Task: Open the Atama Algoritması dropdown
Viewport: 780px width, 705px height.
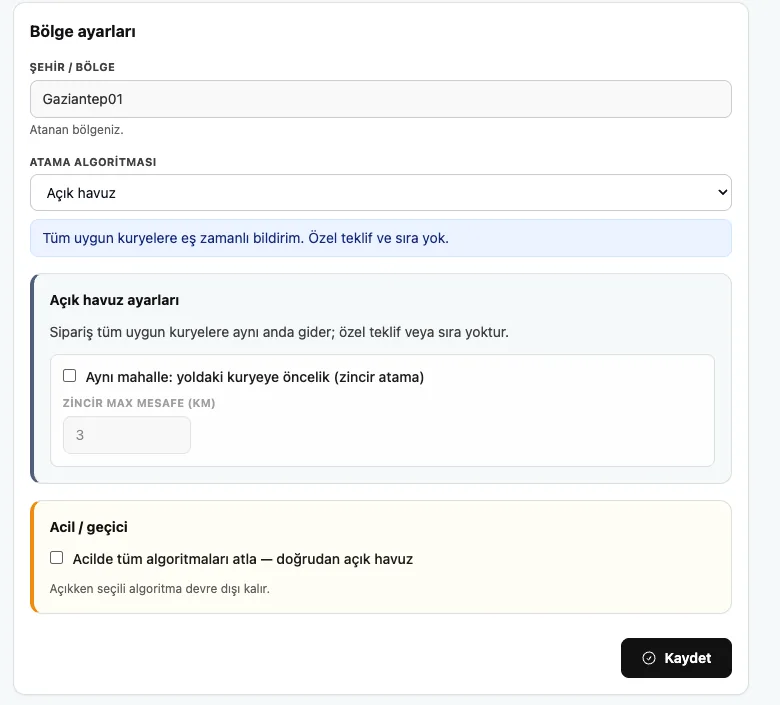Action: coord(381,193)
